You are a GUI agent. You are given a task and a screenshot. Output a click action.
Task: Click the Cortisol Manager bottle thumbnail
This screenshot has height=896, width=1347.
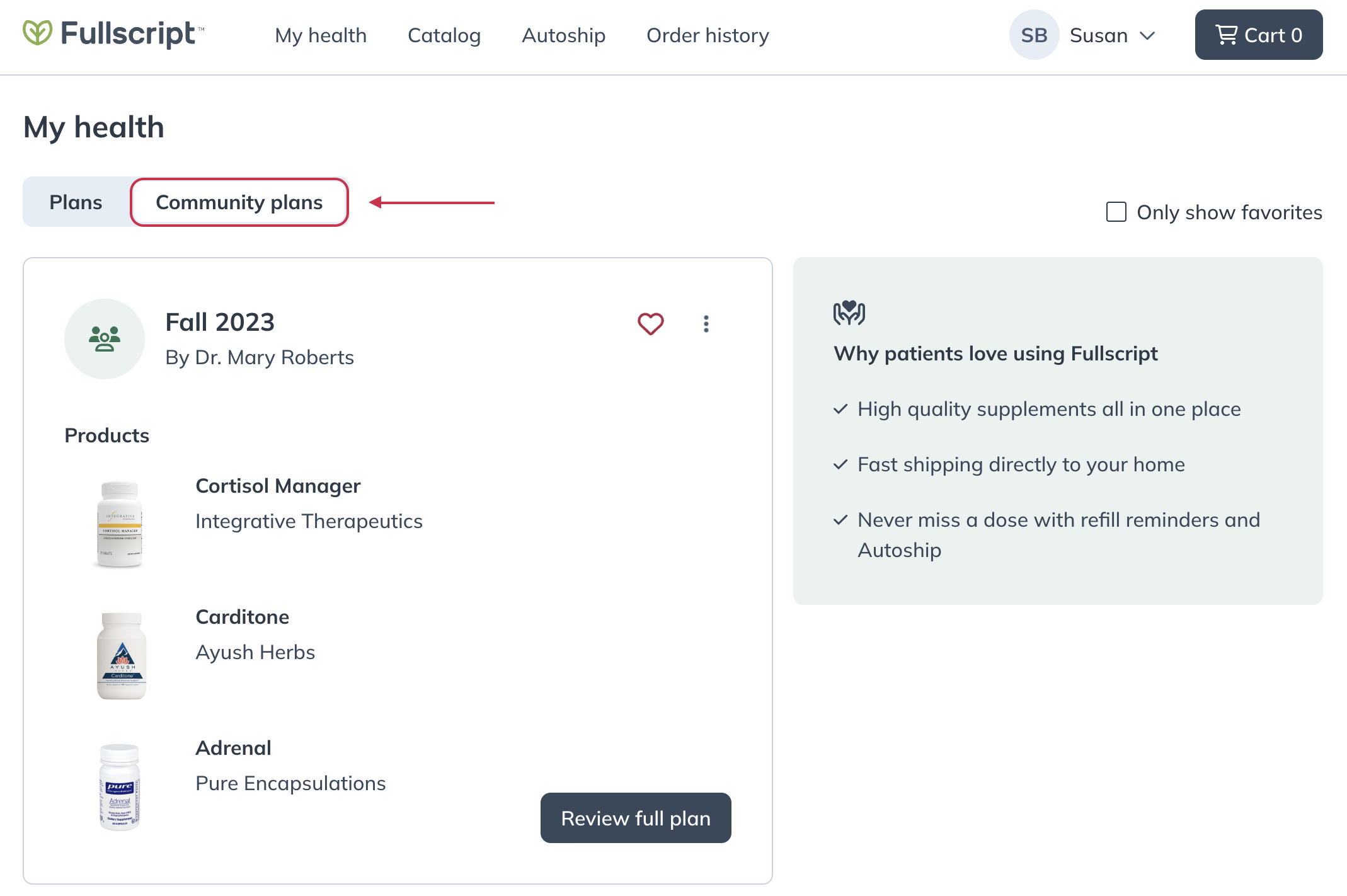tap(120, 524)
